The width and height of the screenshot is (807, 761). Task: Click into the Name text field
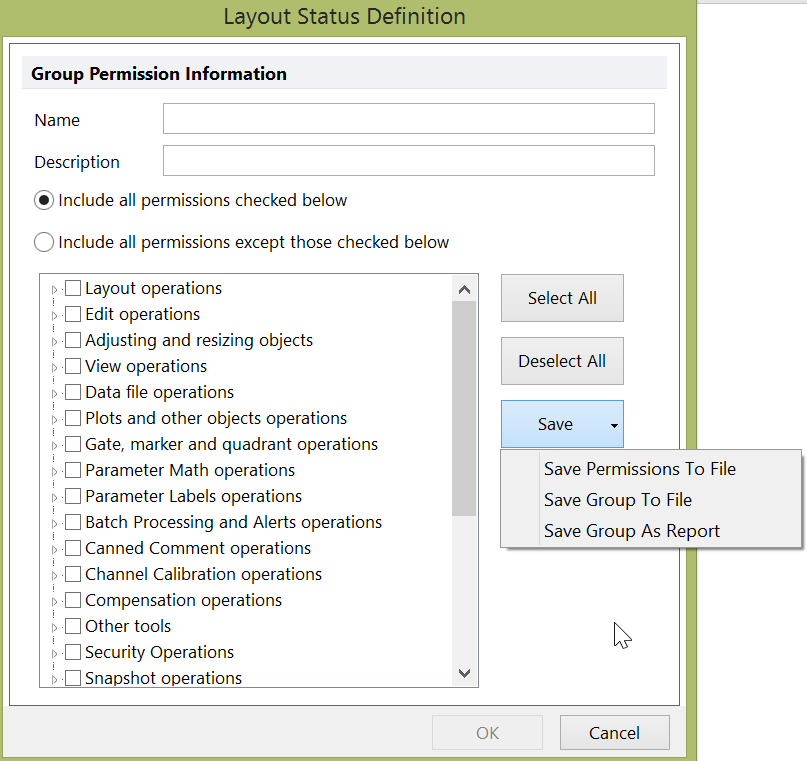click(408, 119)
